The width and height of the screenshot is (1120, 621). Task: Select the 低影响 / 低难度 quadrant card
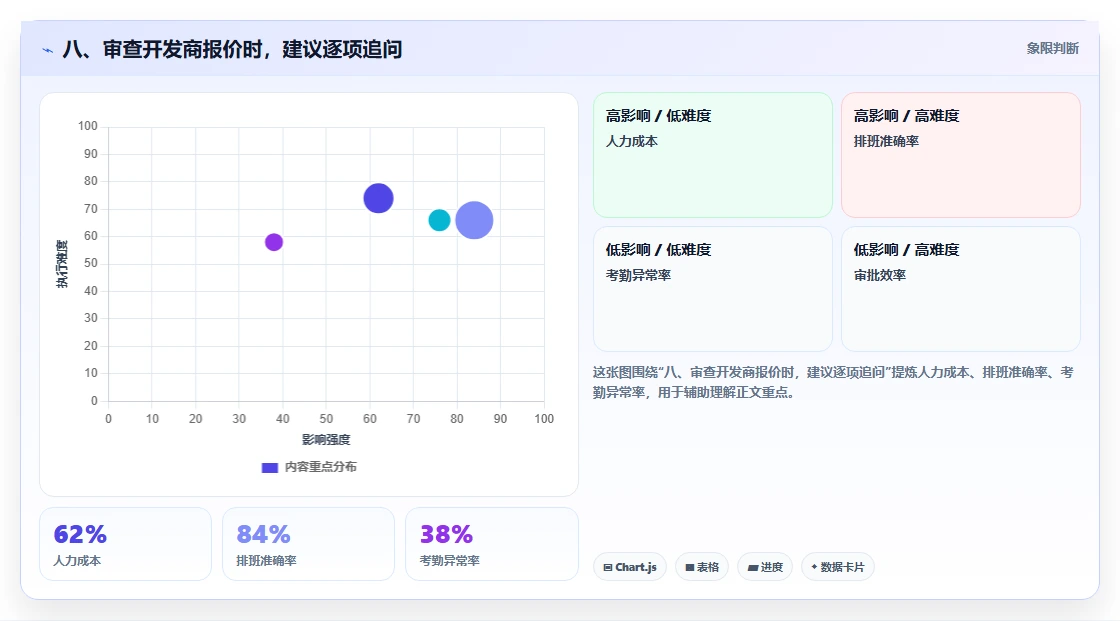coord(713,289)
